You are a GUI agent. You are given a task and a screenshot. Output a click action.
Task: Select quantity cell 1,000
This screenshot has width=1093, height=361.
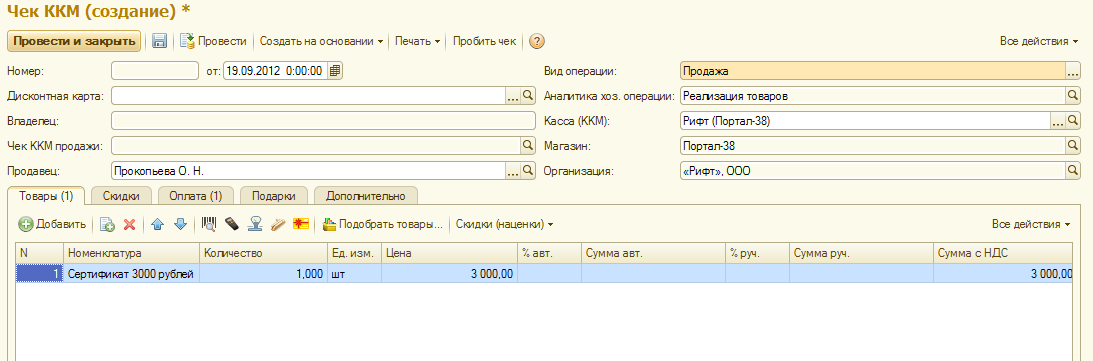[263, 274]
